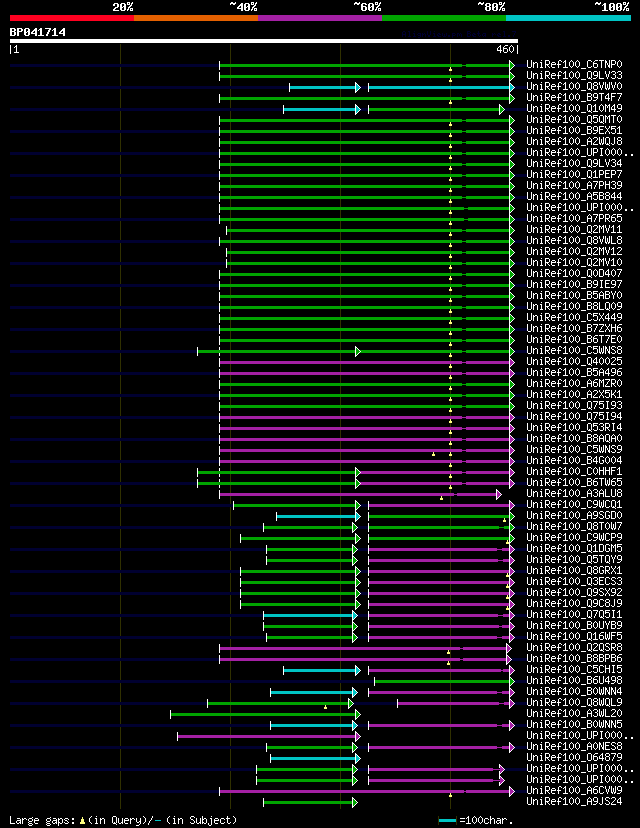Open hit UniRef100_Q10M49
Viewport: 640px width, 828px height.
click(x=574, y=108)
